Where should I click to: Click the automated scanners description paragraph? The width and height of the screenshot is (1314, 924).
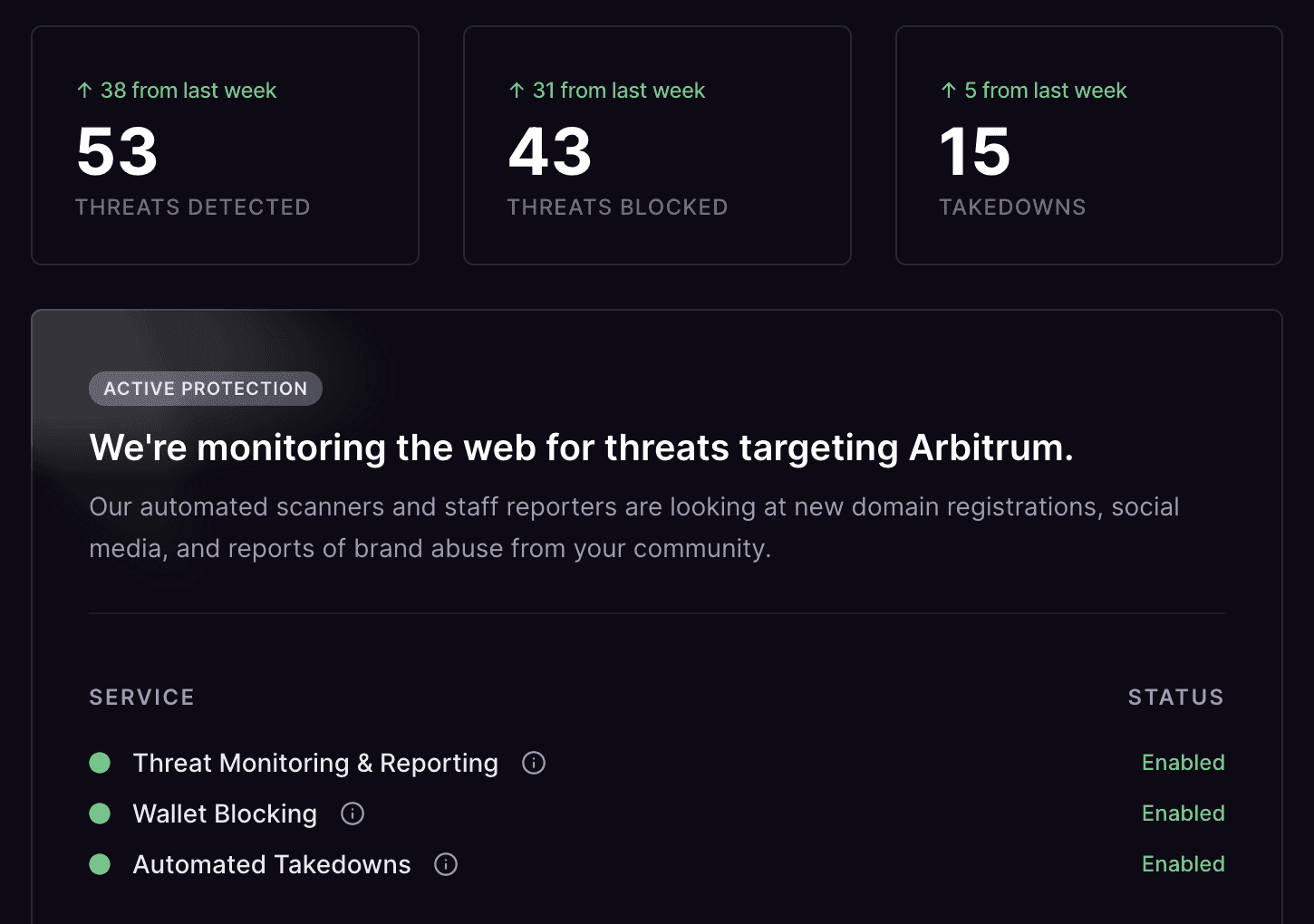click(x=634, y=527)
